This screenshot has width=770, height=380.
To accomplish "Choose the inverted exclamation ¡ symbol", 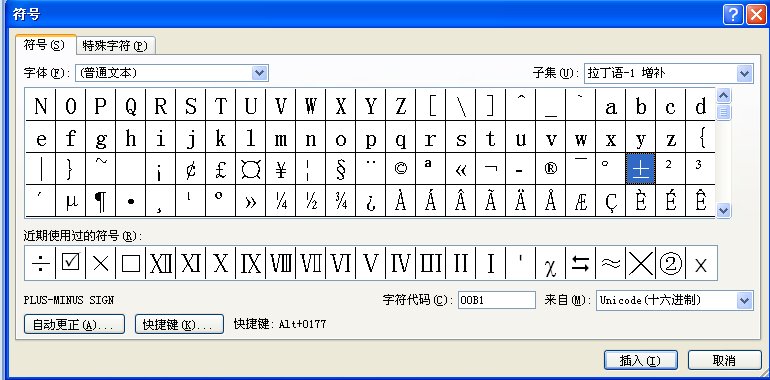I will (161, 168).
